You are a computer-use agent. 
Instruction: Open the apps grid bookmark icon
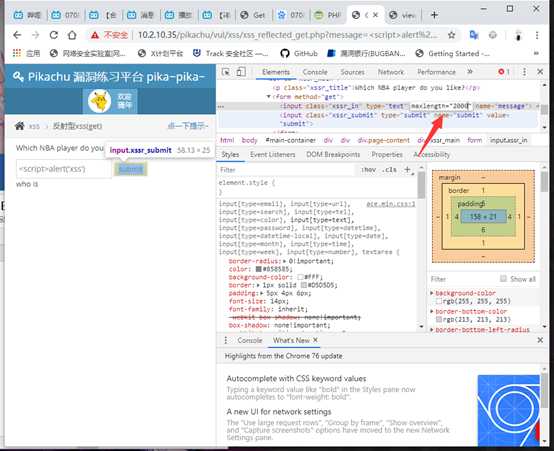tap(16, 53)
